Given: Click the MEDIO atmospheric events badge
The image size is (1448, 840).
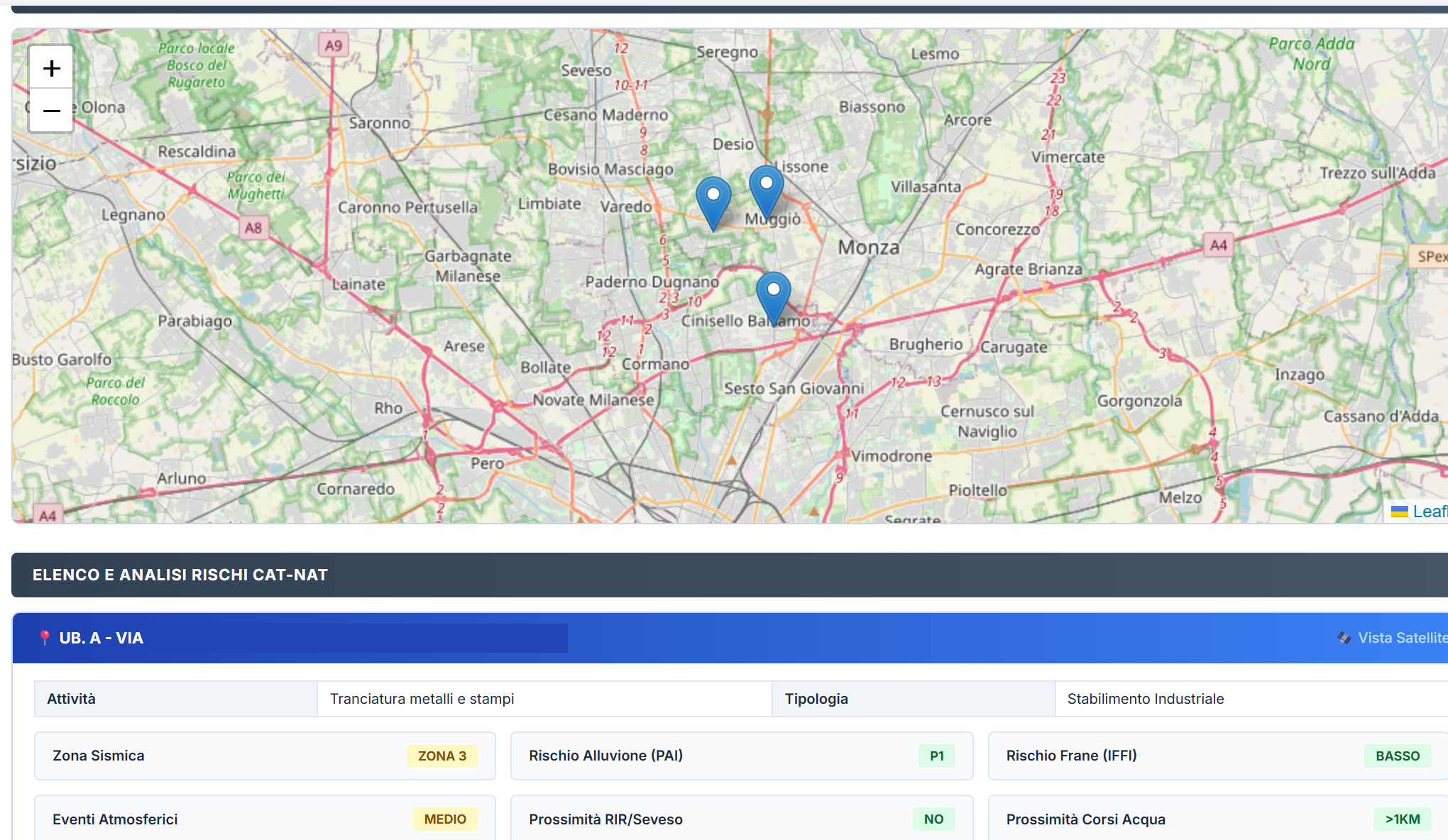Looking at the screenshot, I should tap(445, 819).
